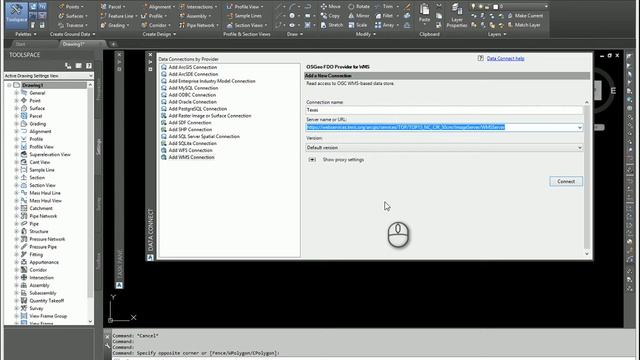Select the Copy tool in Modify panel
640x360 pixels.
point(331,16)
